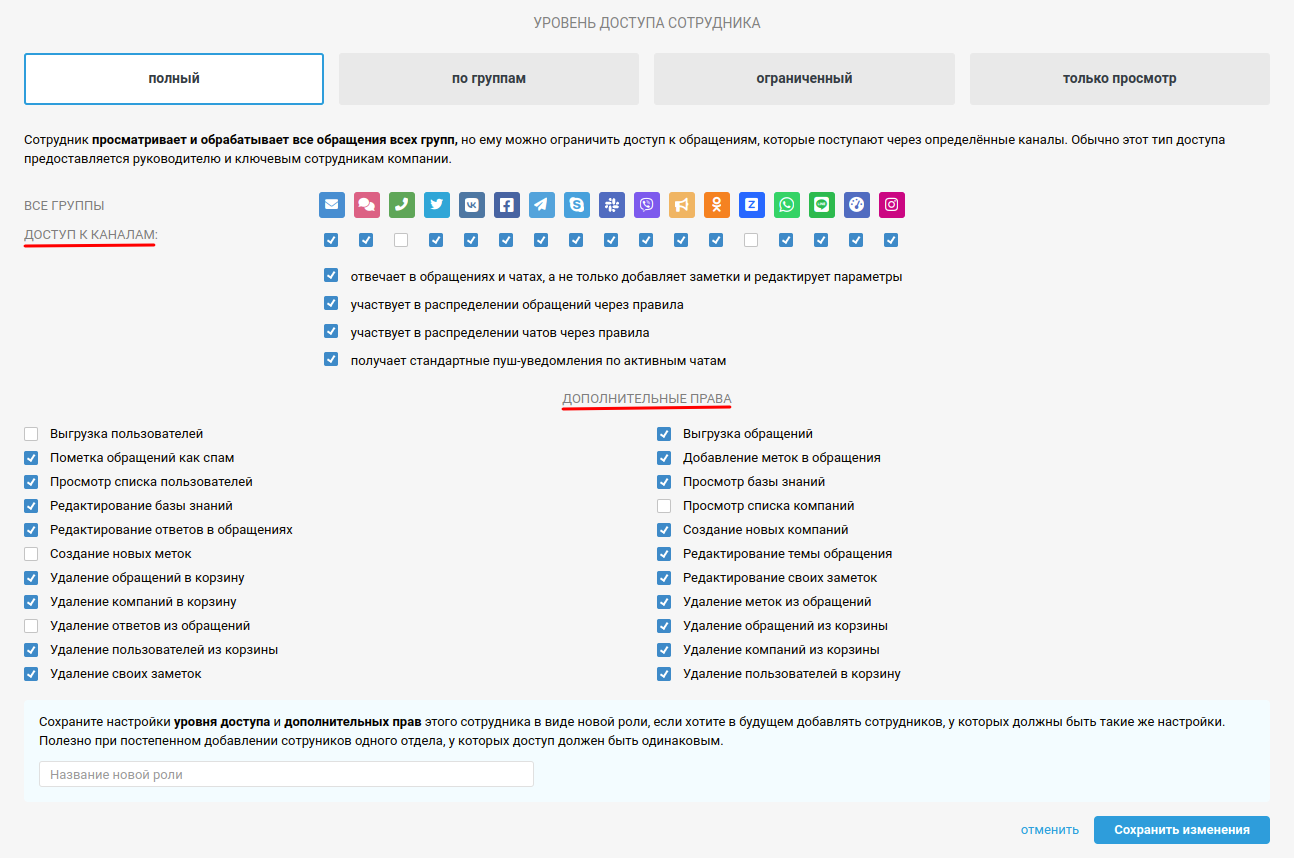Click the Facebook channel icon
Viewport: 1294px width, 858px height.
click(507, 205)
